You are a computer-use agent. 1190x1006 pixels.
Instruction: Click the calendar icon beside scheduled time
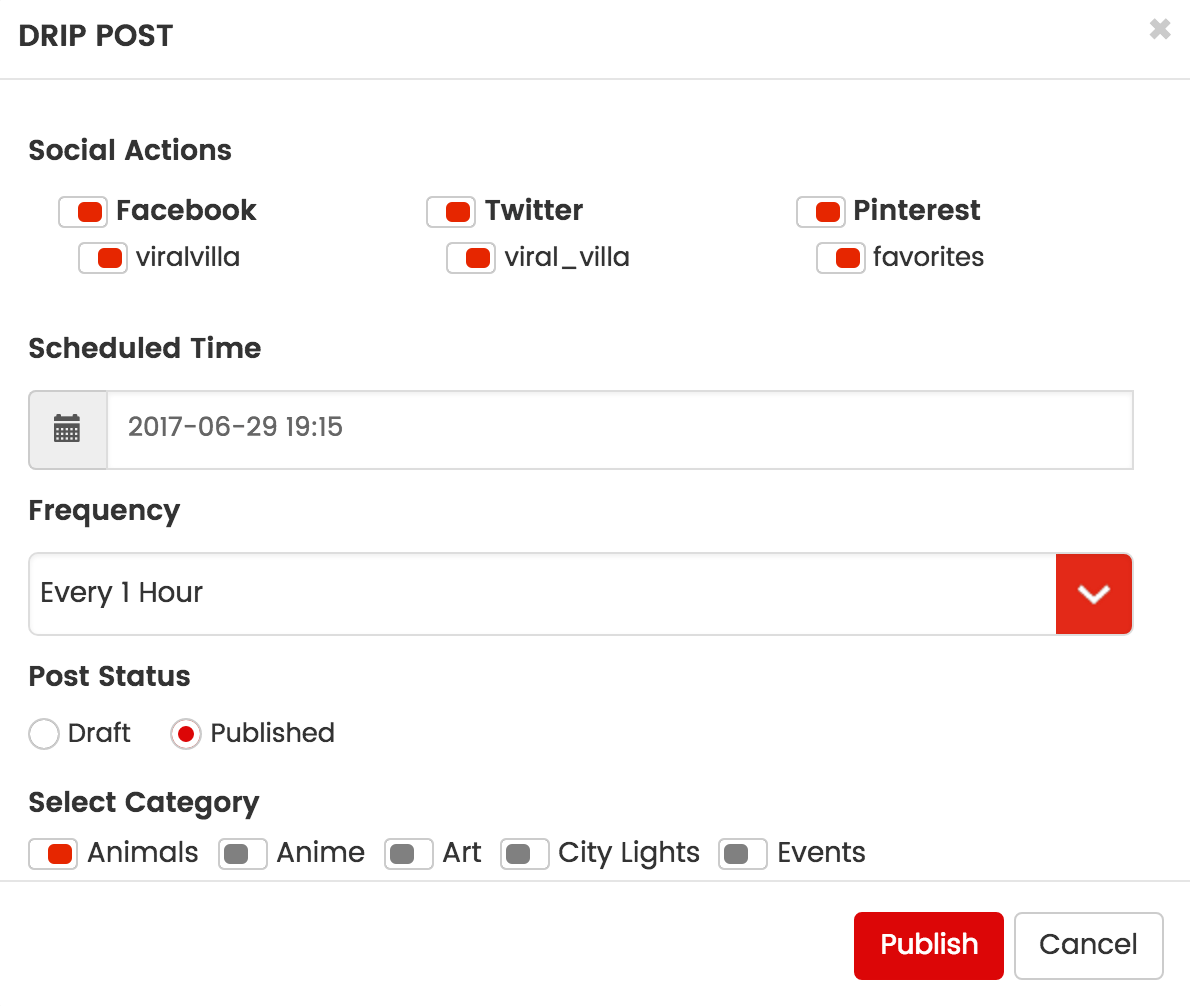pyautogui.click(x=67, y=429)
